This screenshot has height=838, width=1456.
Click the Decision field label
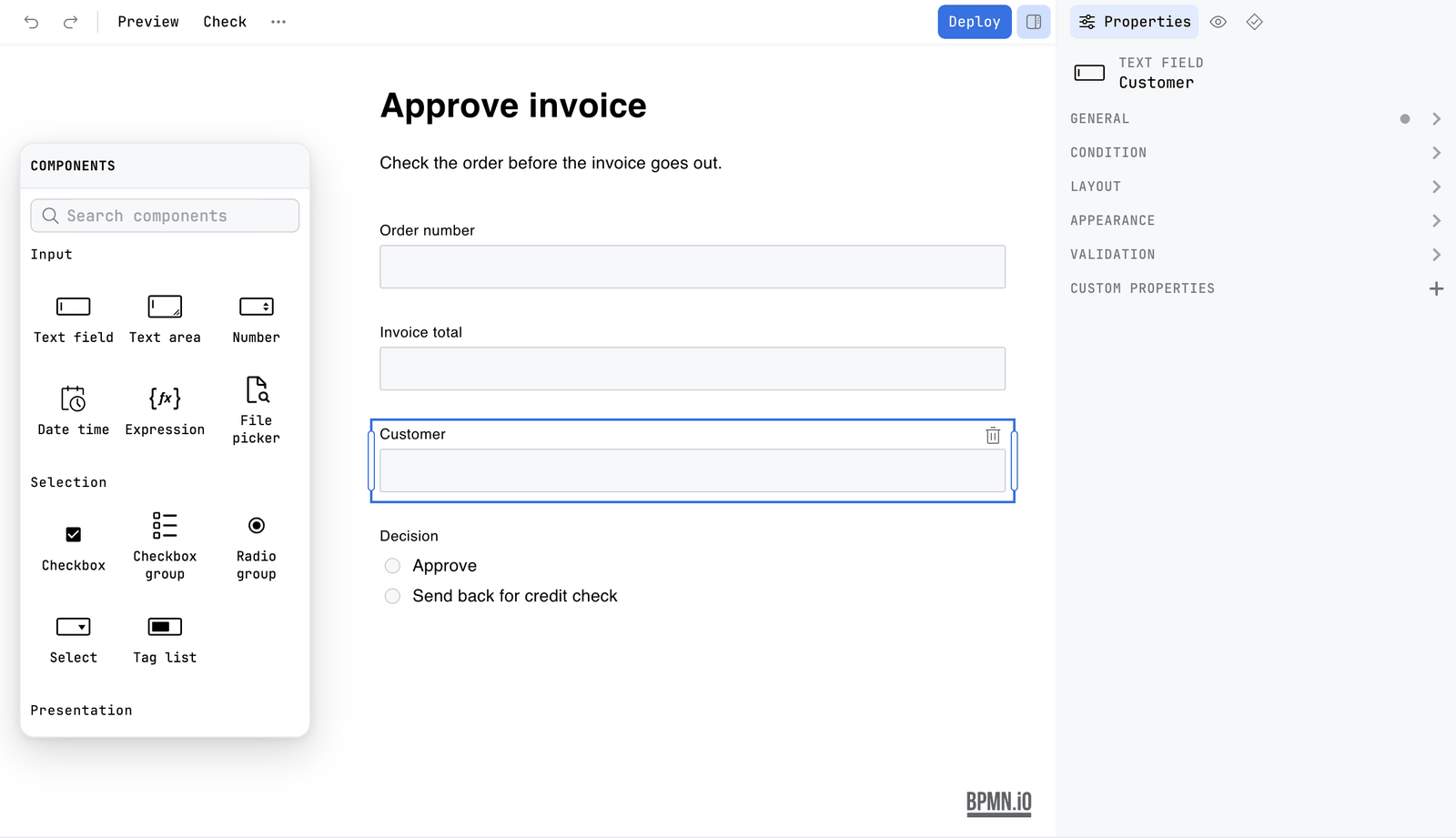click(409, 536)
